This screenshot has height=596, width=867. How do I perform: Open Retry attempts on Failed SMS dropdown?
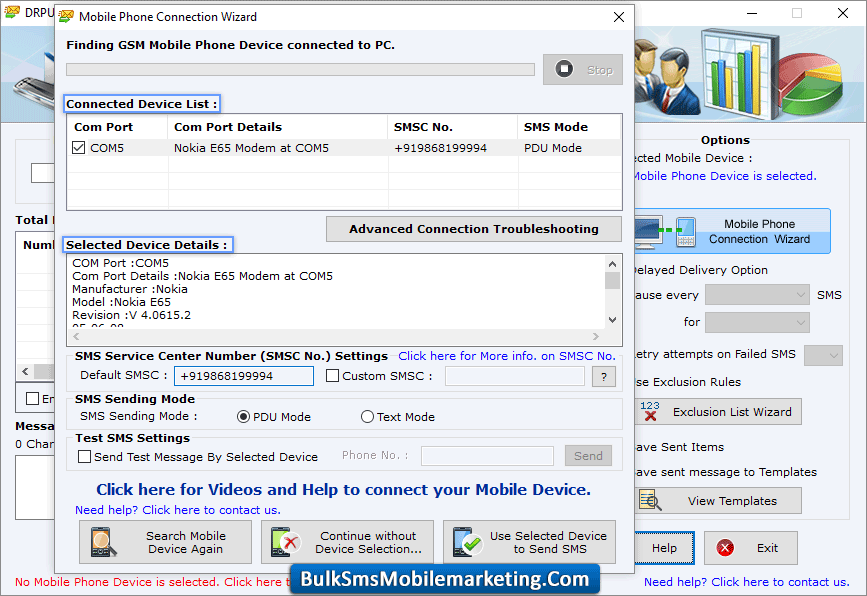click(823, 355)
